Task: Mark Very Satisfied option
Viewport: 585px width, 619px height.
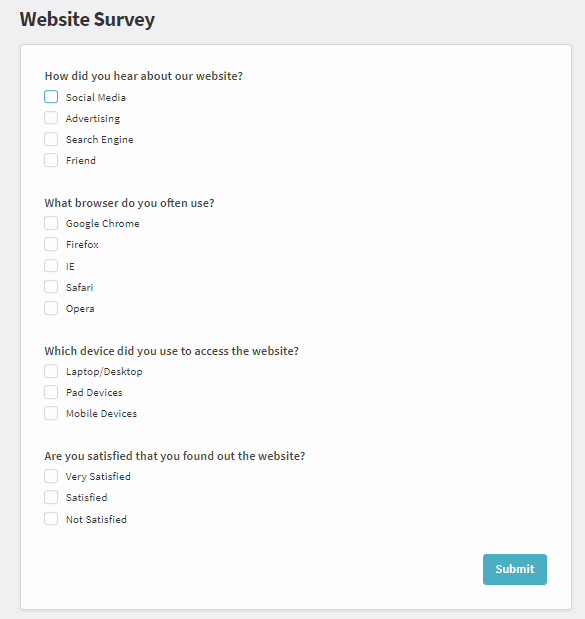Action: coord(51,476)
